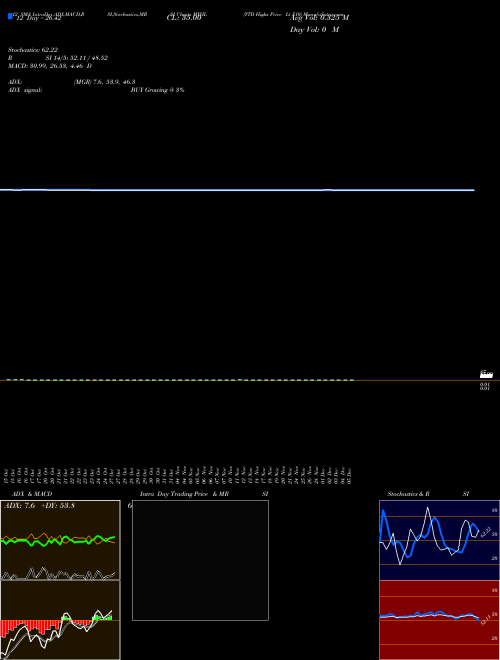Screen dimensions: 500x660
Task: Open the ADX chart panel with the green line
Action: click(x=60, y=540)
